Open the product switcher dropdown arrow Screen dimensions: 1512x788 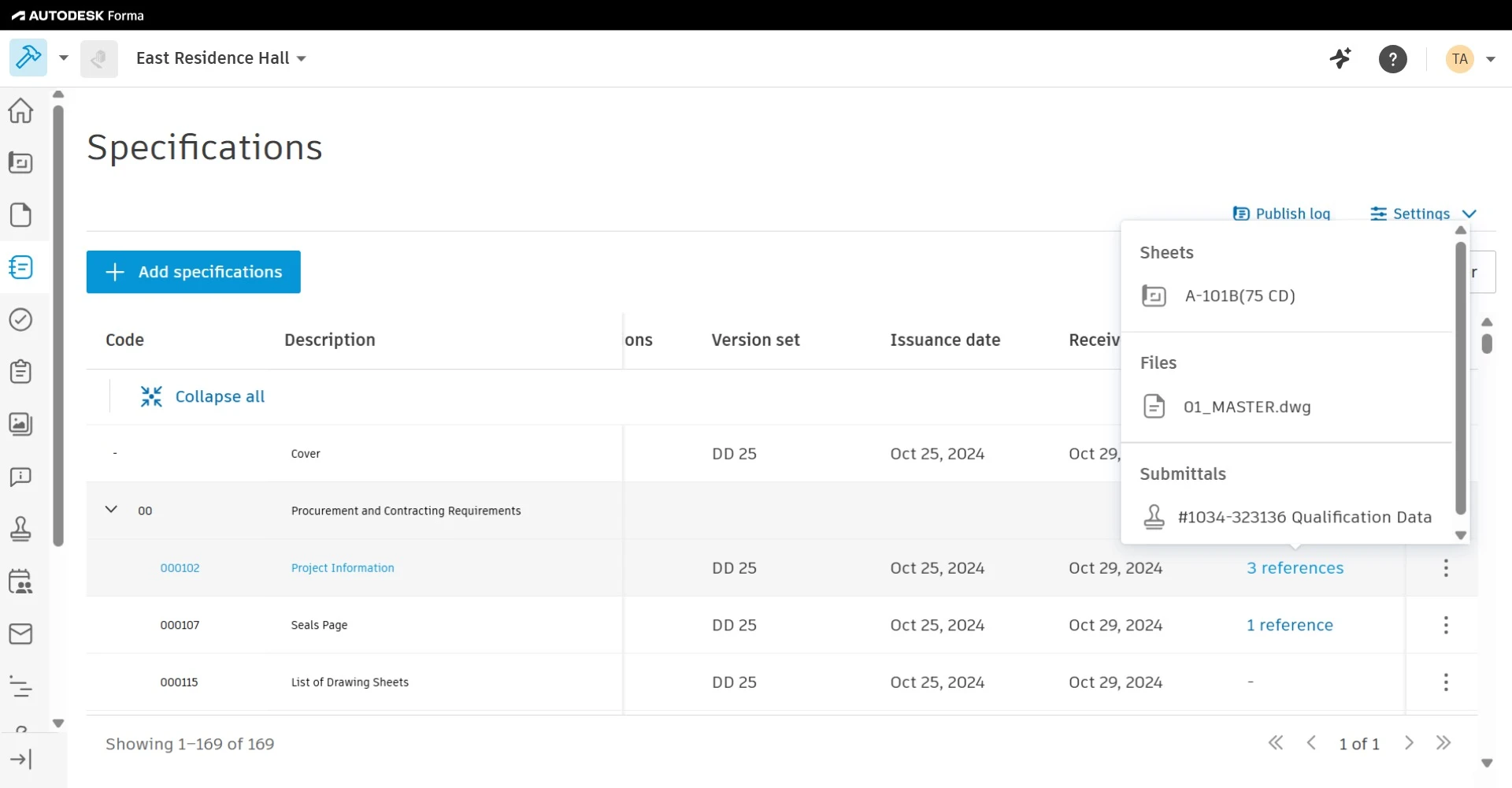point(64,58)
